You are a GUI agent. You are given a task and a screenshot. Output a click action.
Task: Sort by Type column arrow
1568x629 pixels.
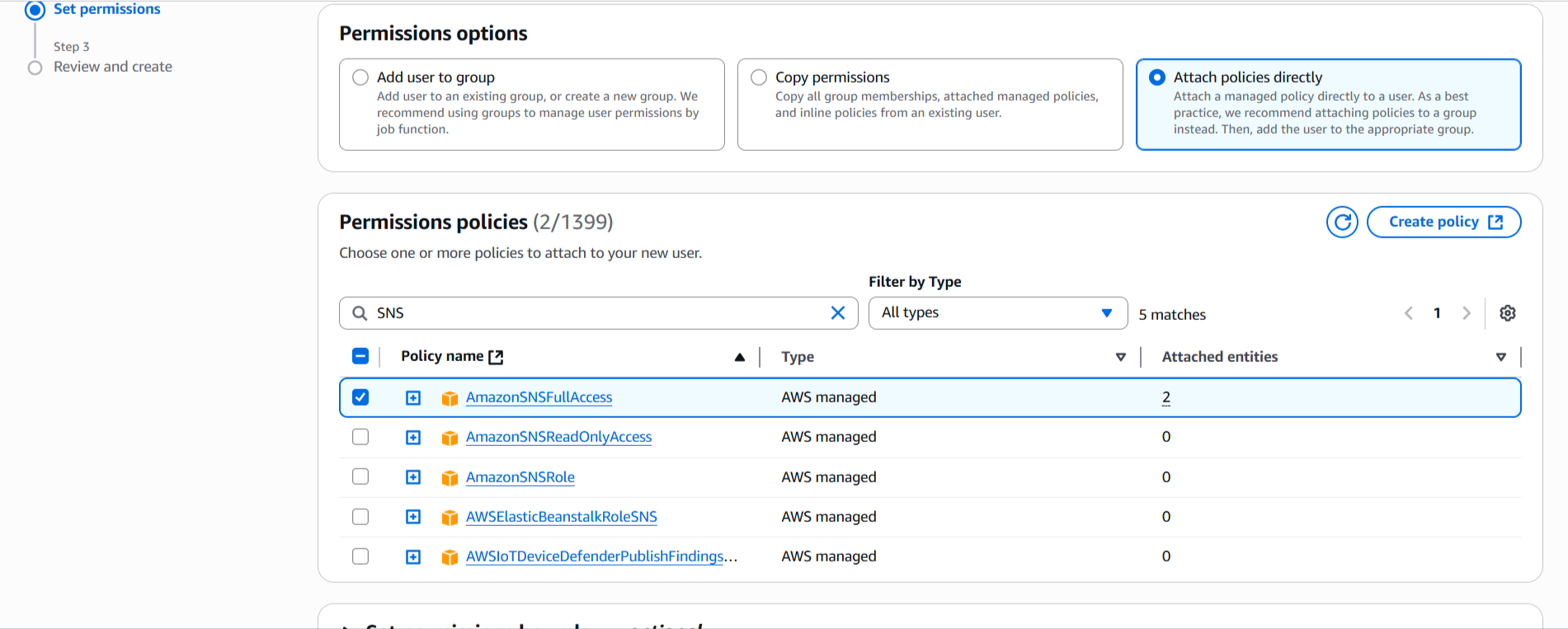1120,357
